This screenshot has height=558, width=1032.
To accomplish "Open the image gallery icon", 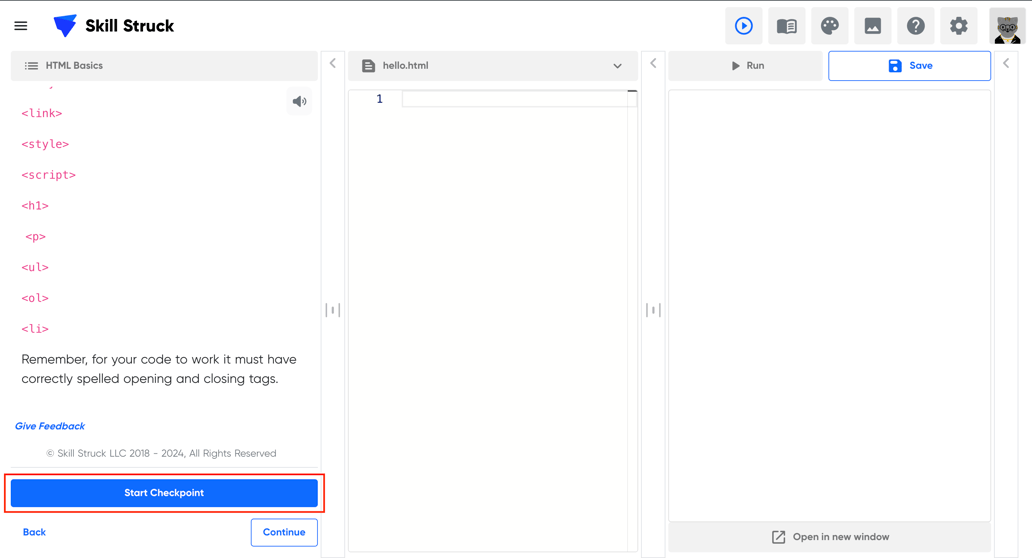I will (873, 26).
